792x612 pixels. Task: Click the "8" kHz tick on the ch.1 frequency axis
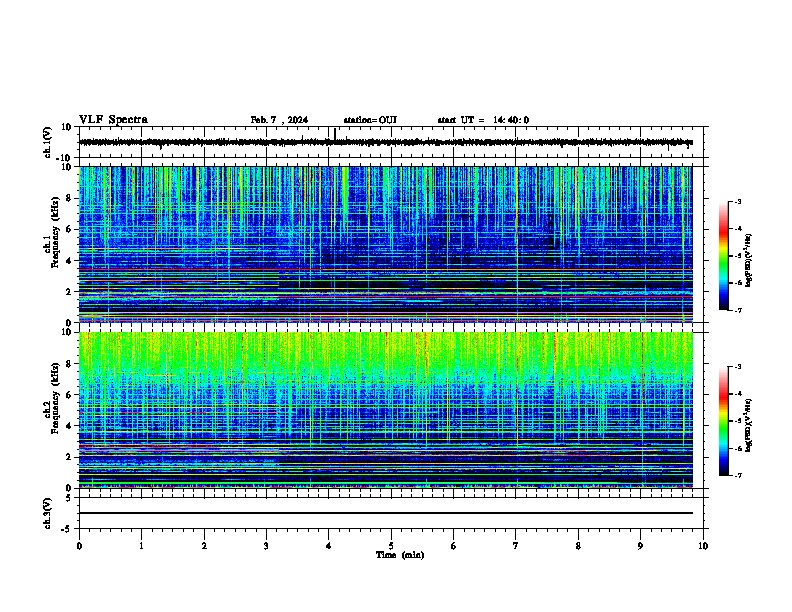pos(70,198)
